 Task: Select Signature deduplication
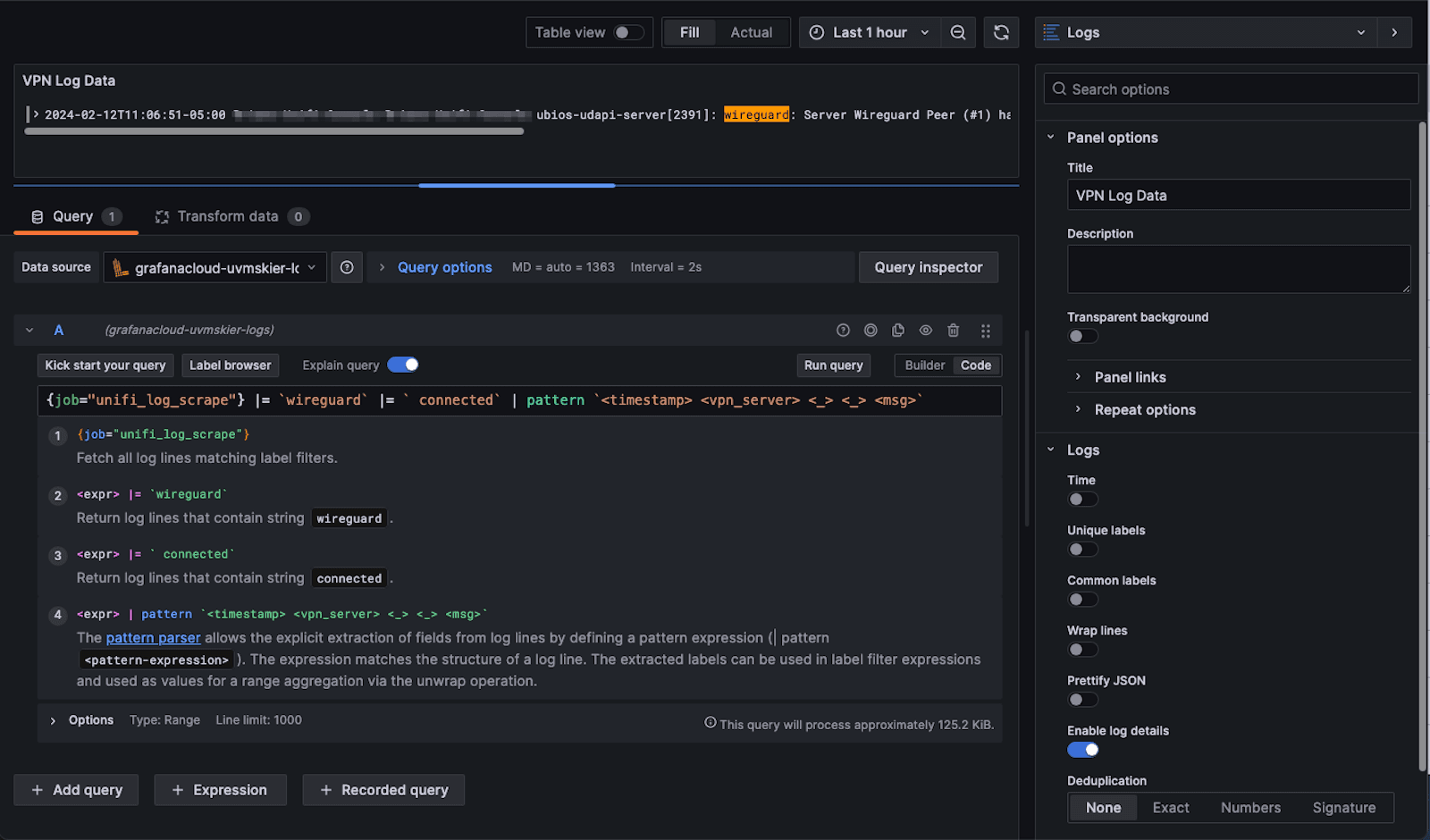(x=1343, y=808)
